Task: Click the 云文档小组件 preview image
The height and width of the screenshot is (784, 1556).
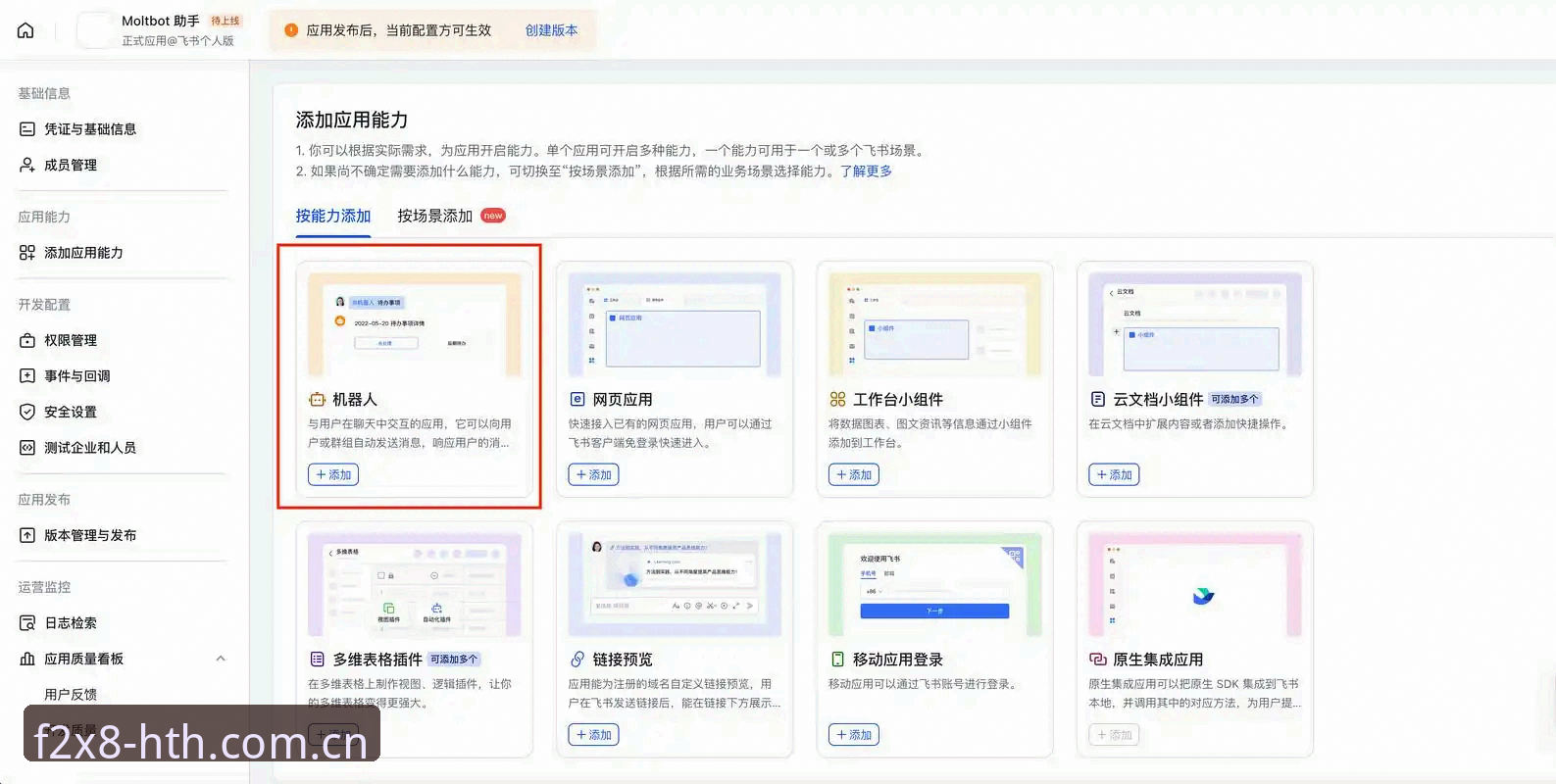Action: [x=1195, y=324]
